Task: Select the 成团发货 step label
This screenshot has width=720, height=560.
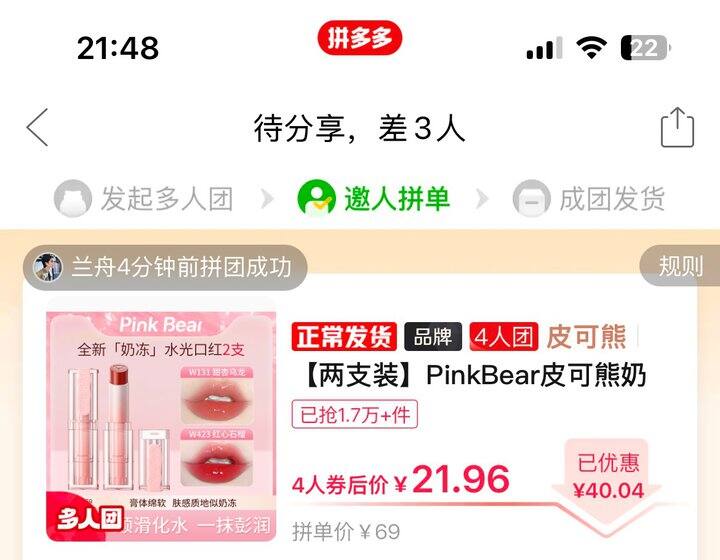Action: tap(612, 199)
